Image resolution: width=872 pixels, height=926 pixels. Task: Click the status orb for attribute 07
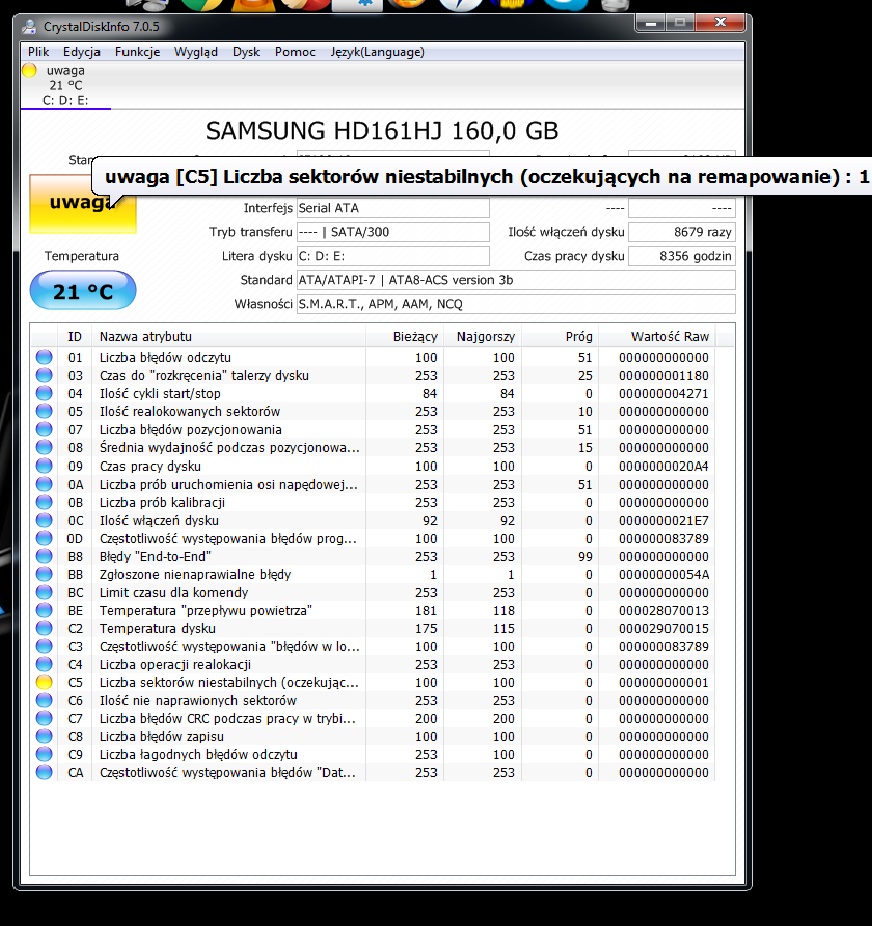(44, 429)
